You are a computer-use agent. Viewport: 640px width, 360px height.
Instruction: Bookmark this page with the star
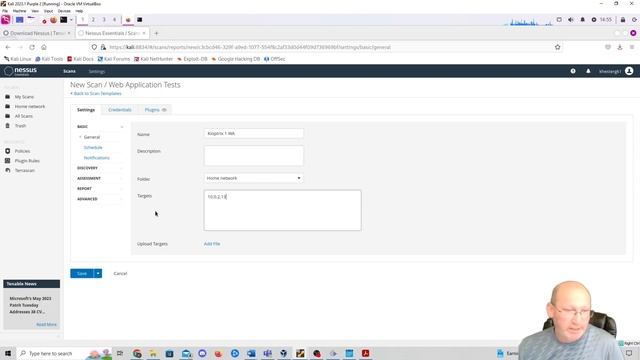point(558,47)
